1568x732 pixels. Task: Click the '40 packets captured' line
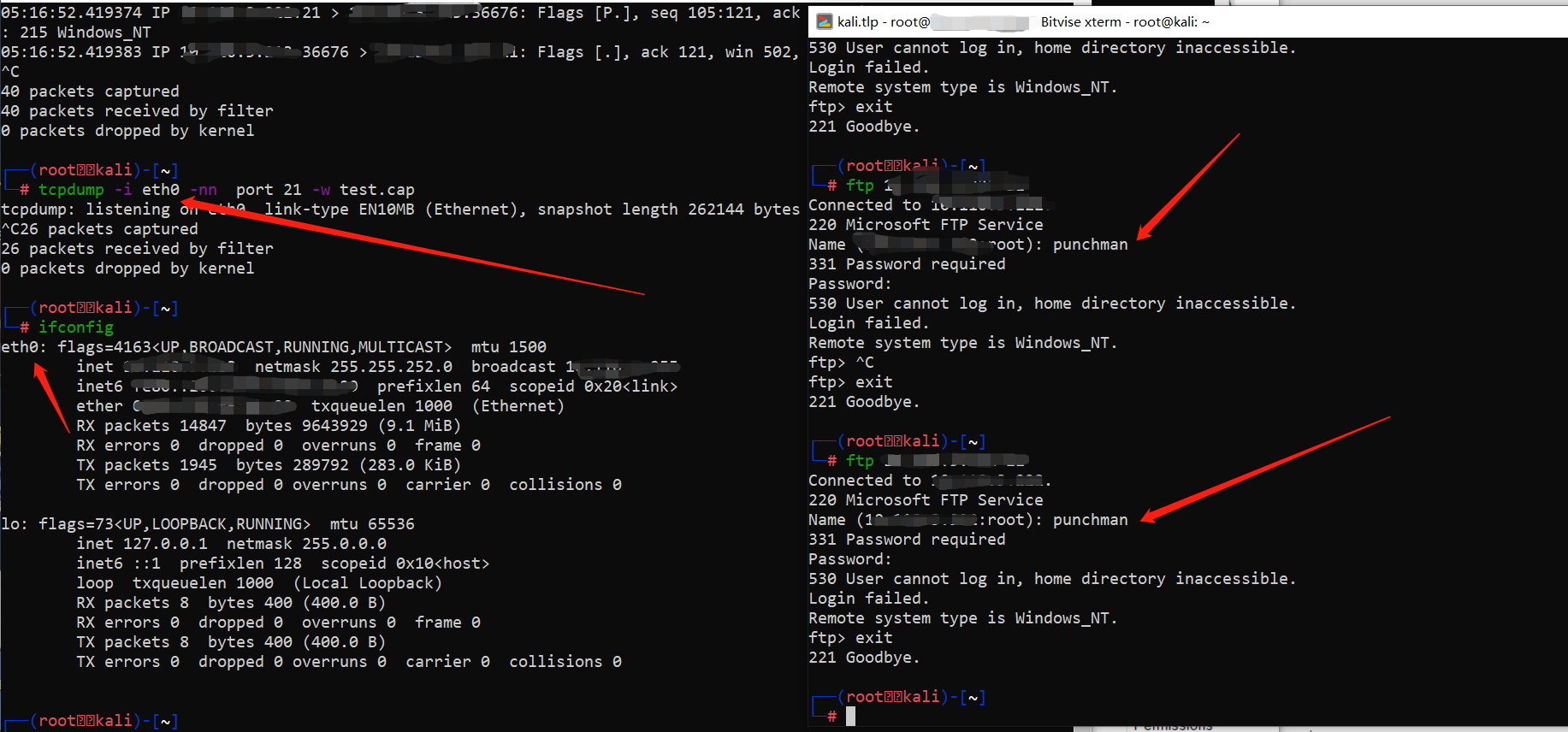point(90,91)
